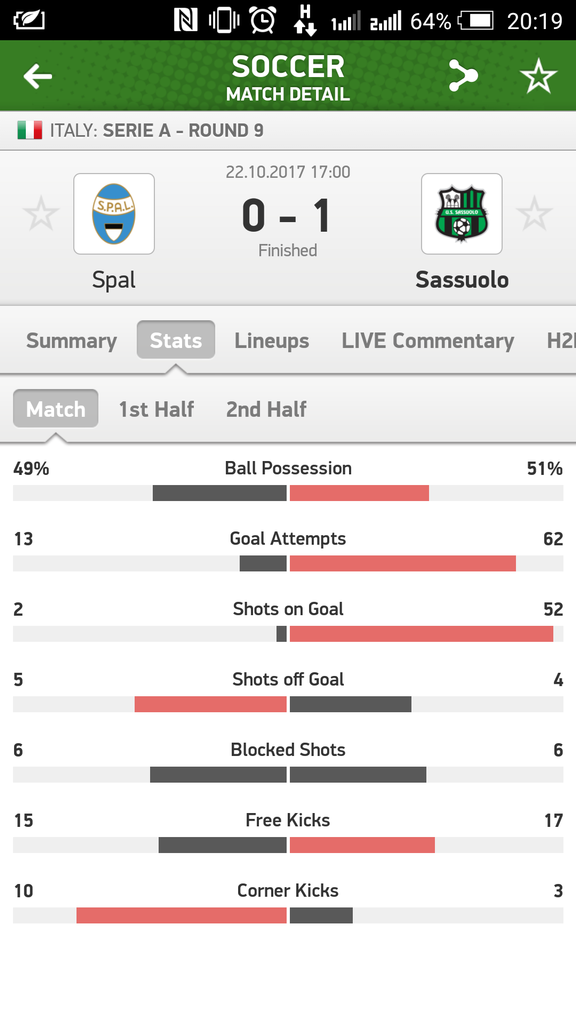
Task: Tap the alarm clock status icon
Action: pos(262,20)
